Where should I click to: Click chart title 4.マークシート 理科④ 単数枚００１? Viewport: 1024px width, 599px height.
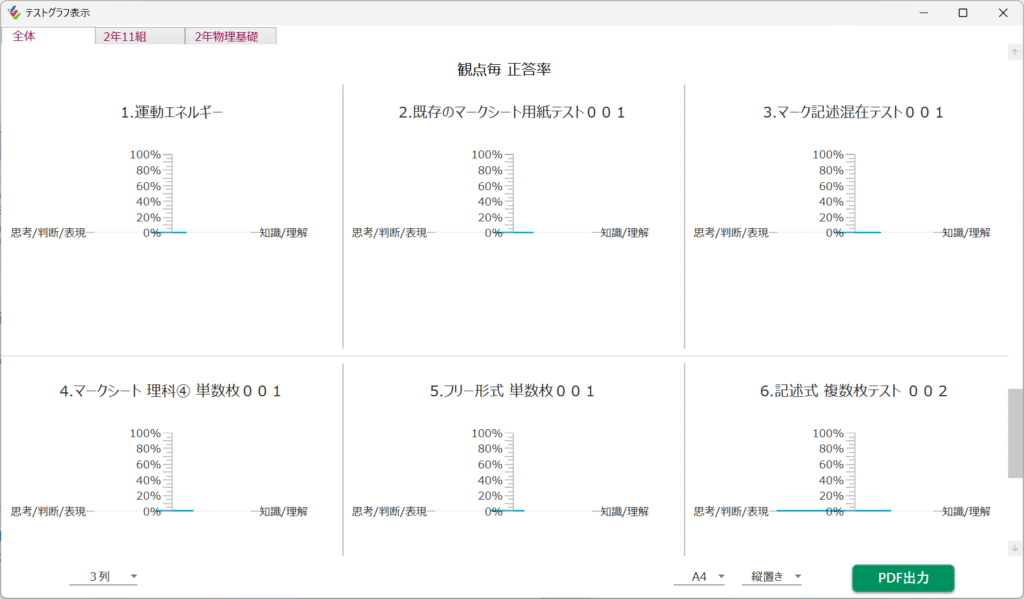tap(170, 391)
